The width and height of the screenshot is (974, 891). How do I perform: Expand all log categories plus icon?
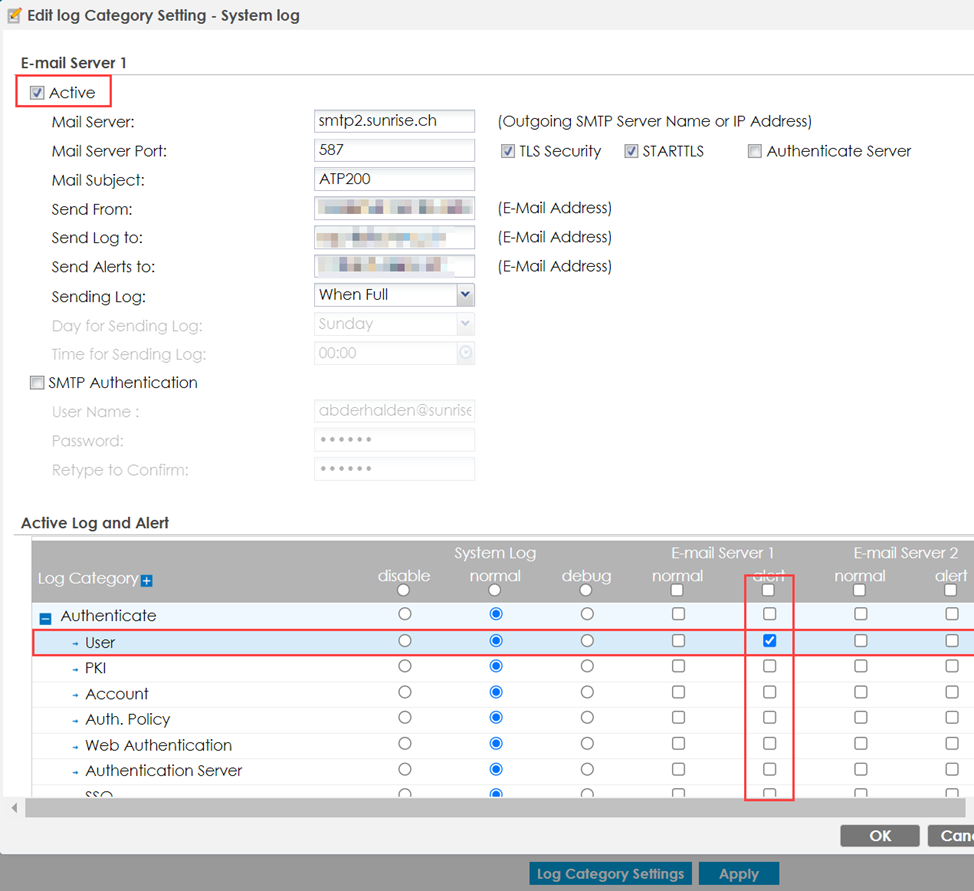click(x=147, y=580)
